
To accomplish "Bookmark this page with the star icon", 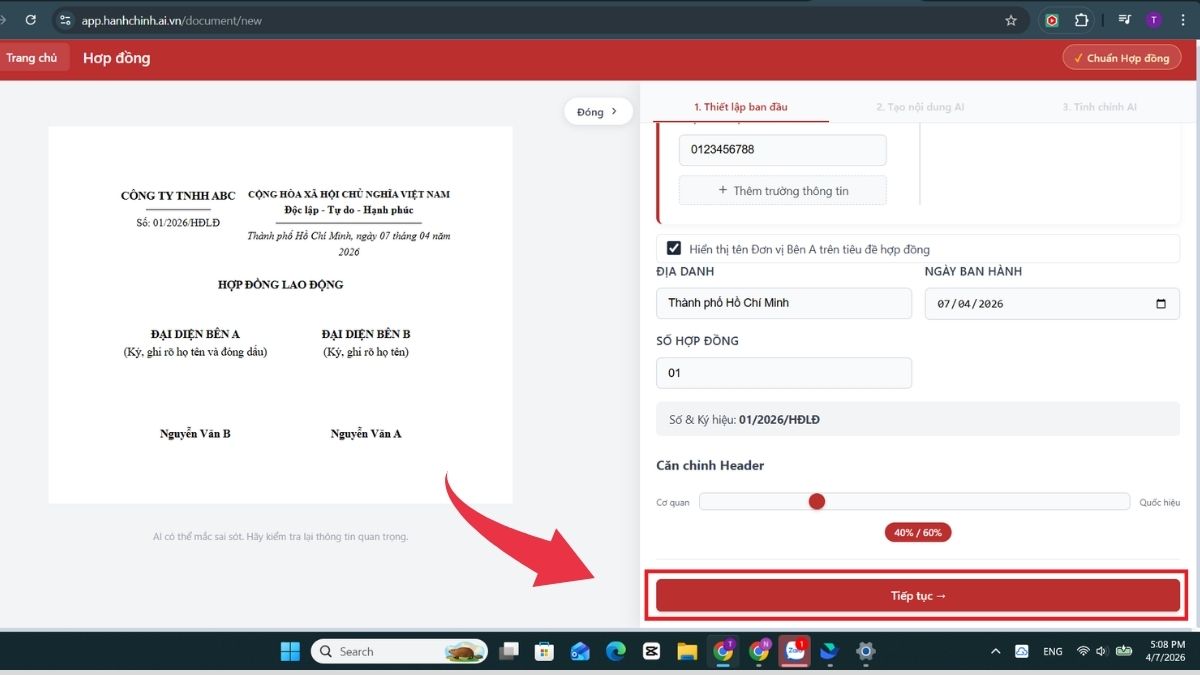I will pyautogui.click(x=1011, y=20).
